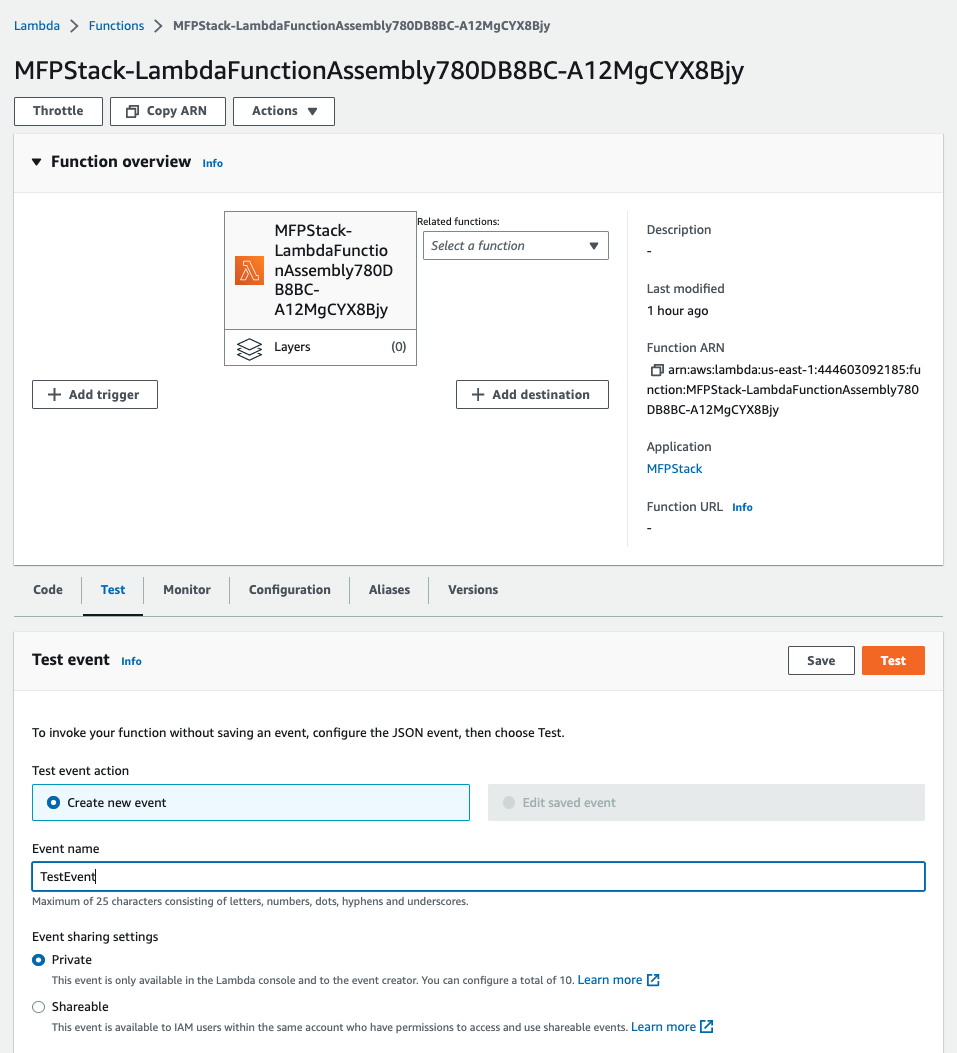Open the MFPStack application link

673,468
